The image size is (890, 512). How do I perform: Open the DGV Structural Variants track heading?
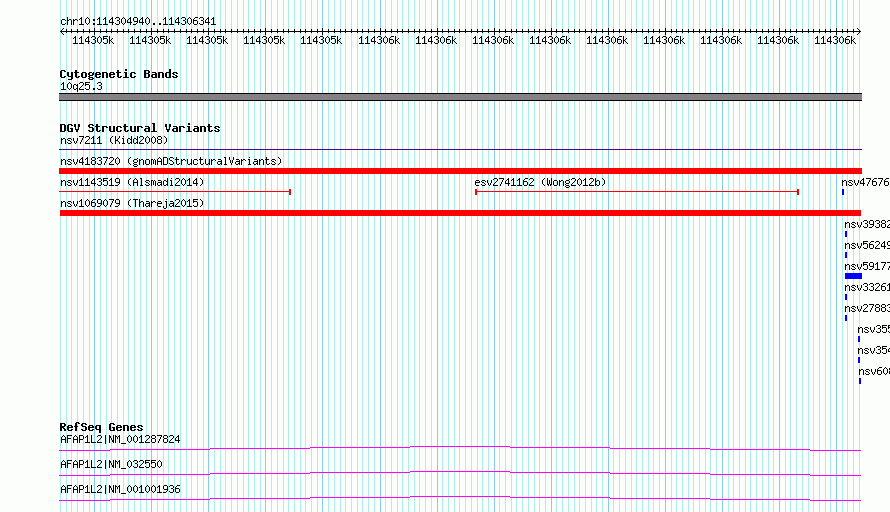[140, 128]
